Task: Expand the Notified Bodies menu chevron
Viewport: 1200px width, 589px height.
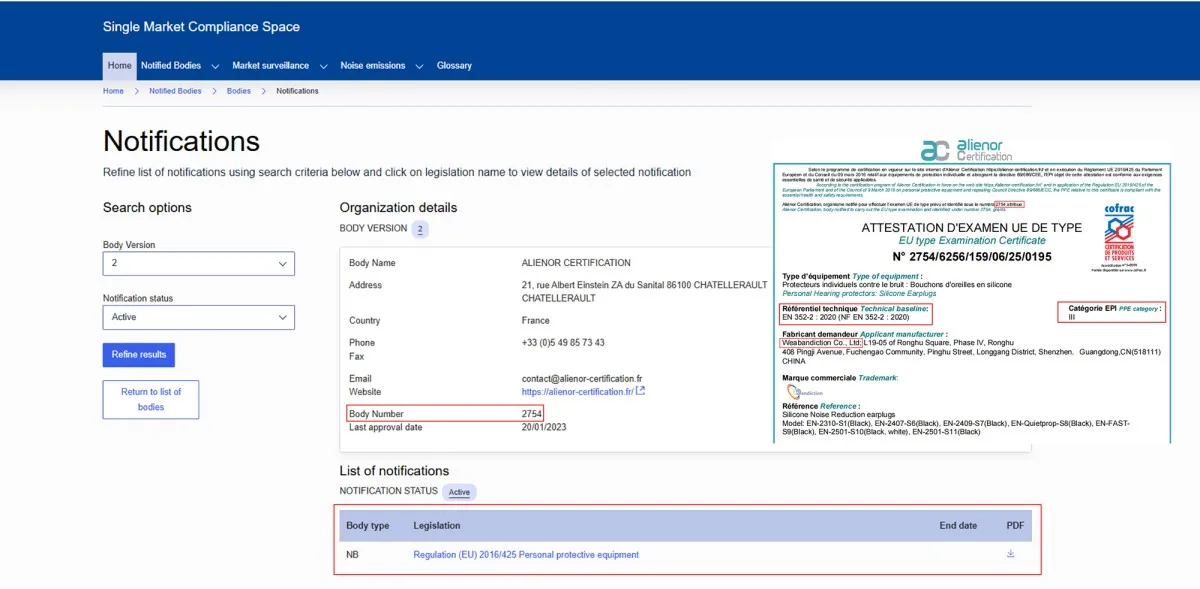Action: tap(215, 66)
